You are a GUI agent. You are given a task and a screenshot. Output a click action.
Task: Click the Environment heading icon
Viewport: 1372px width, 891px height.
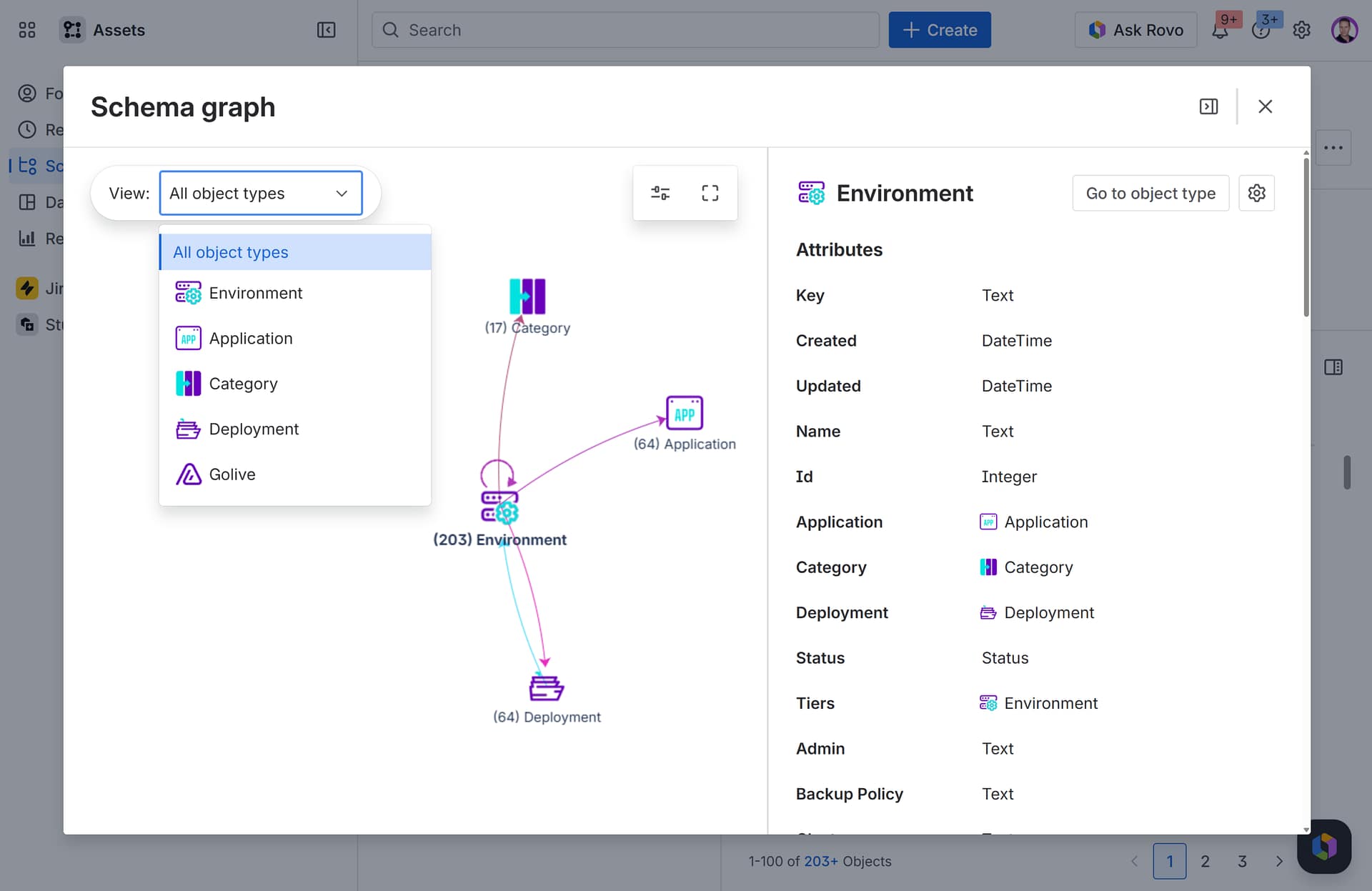click(811, 193)
